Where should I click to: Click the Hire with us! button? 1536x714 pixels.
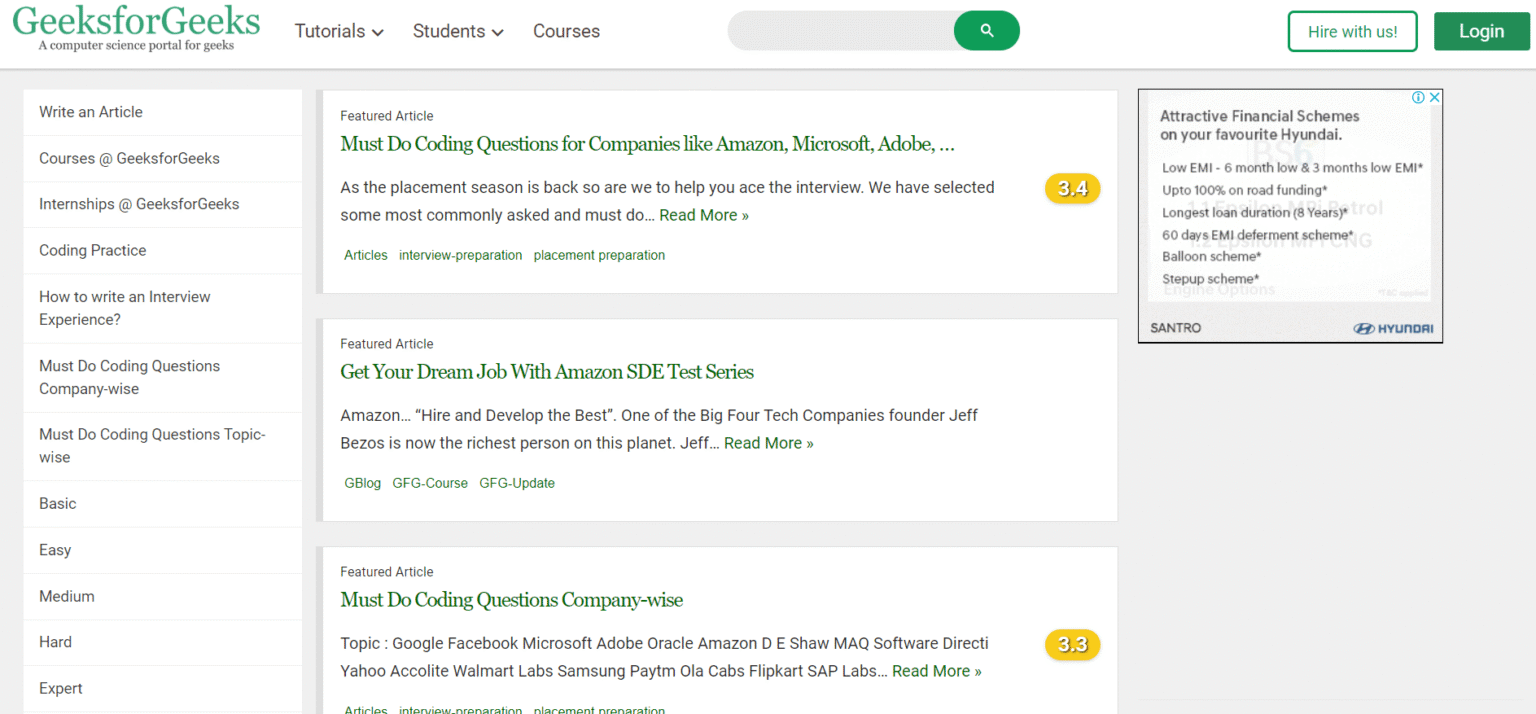pyautogui.click(x=1352, y=31)
